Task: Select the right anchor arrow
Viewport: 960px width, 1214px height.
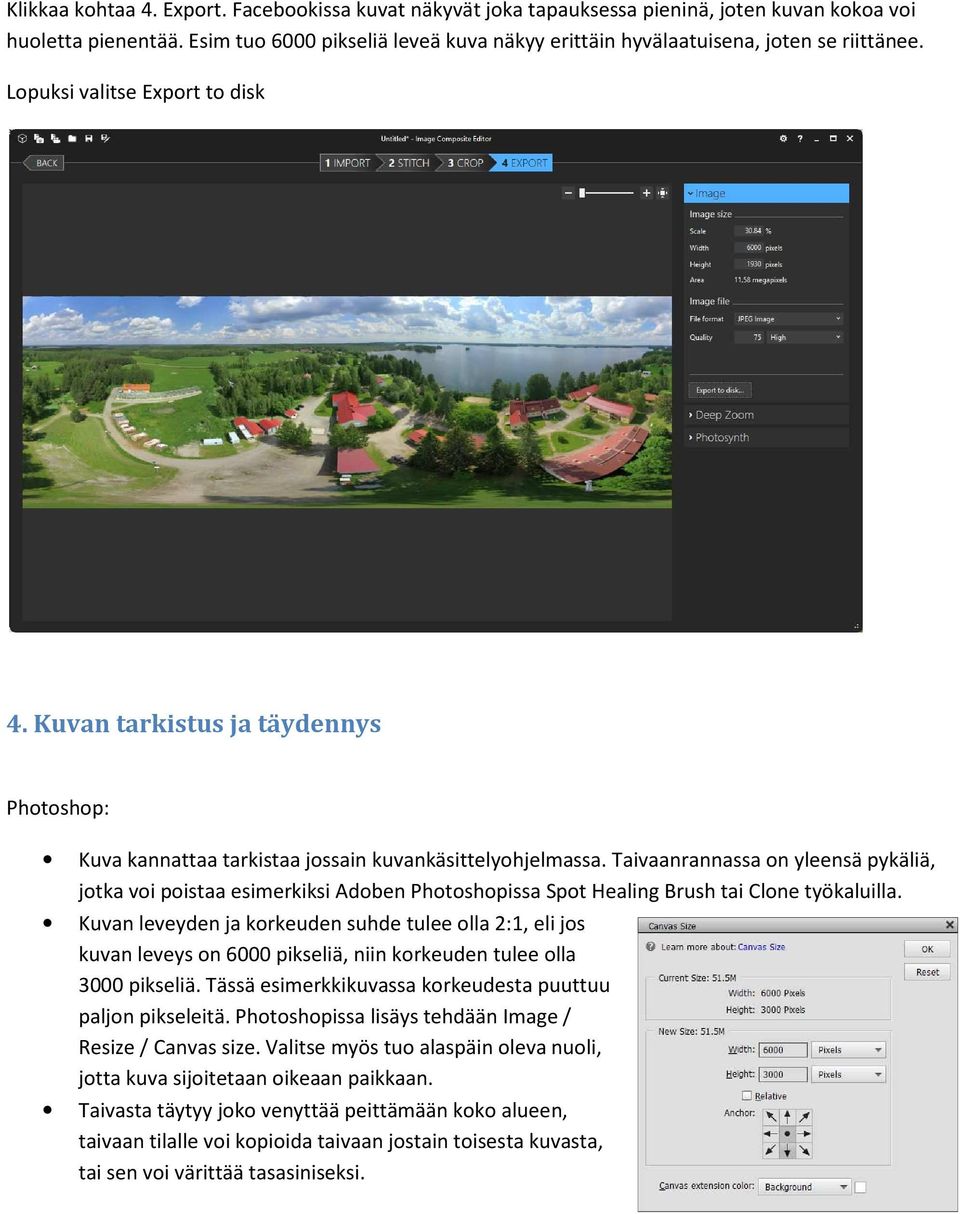Action: 804,1134
